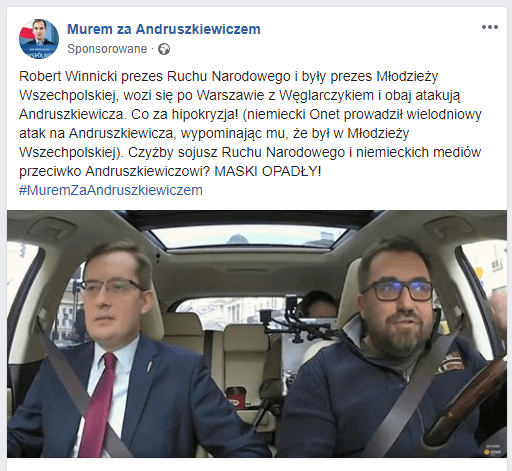Click the words MASKI OPADŁY! in the post
The image size is (512, 471).
coord(268,171)
